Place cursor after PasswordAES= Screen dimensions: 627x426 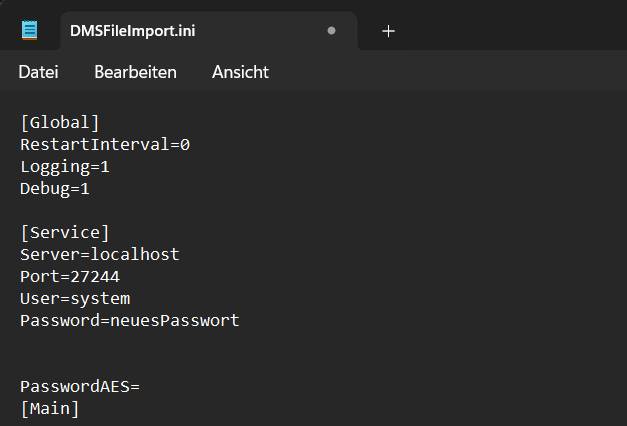click(x=140, y=387)
